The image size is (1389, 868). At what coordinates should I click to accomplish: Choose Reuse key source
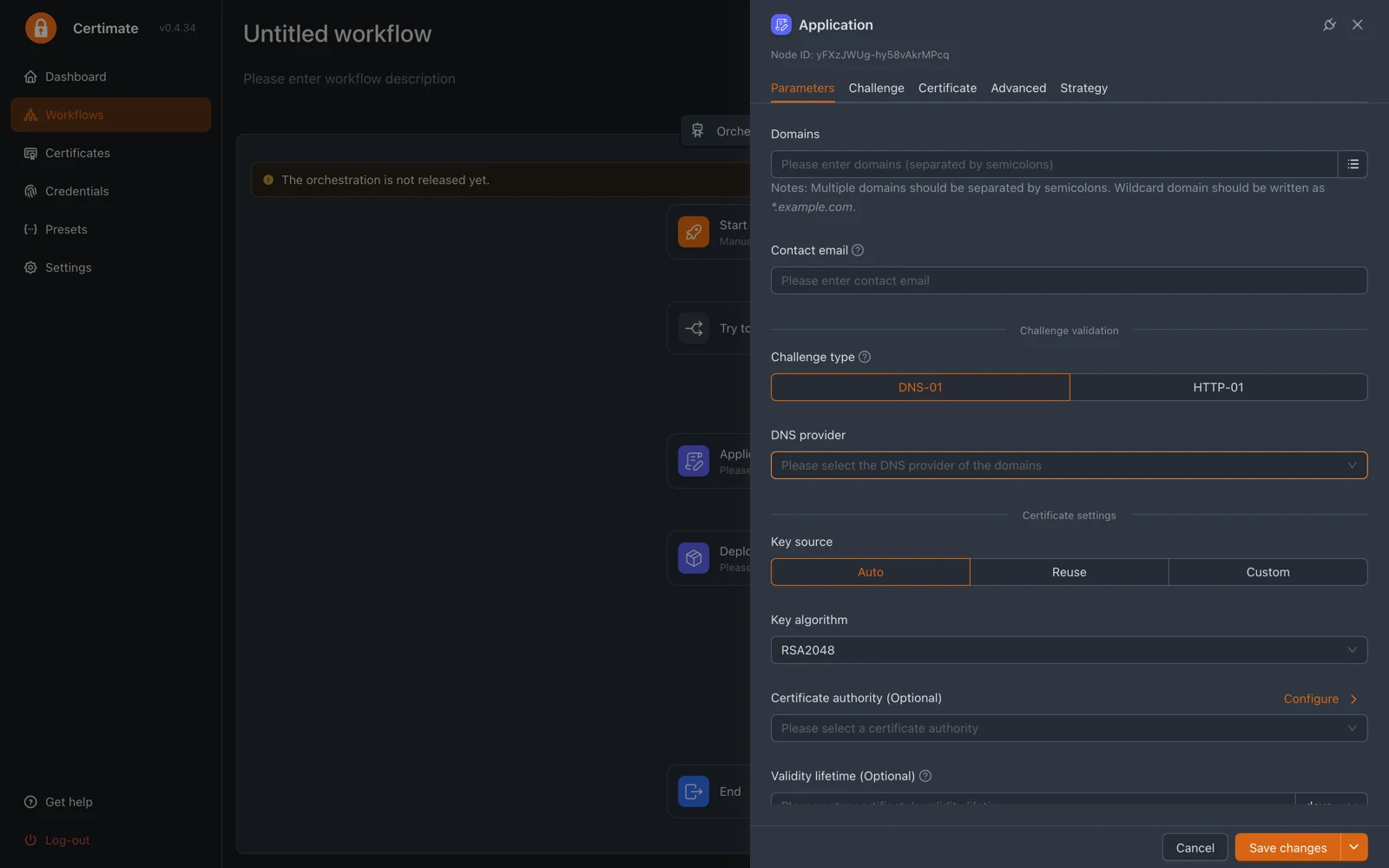point(1070,572)
